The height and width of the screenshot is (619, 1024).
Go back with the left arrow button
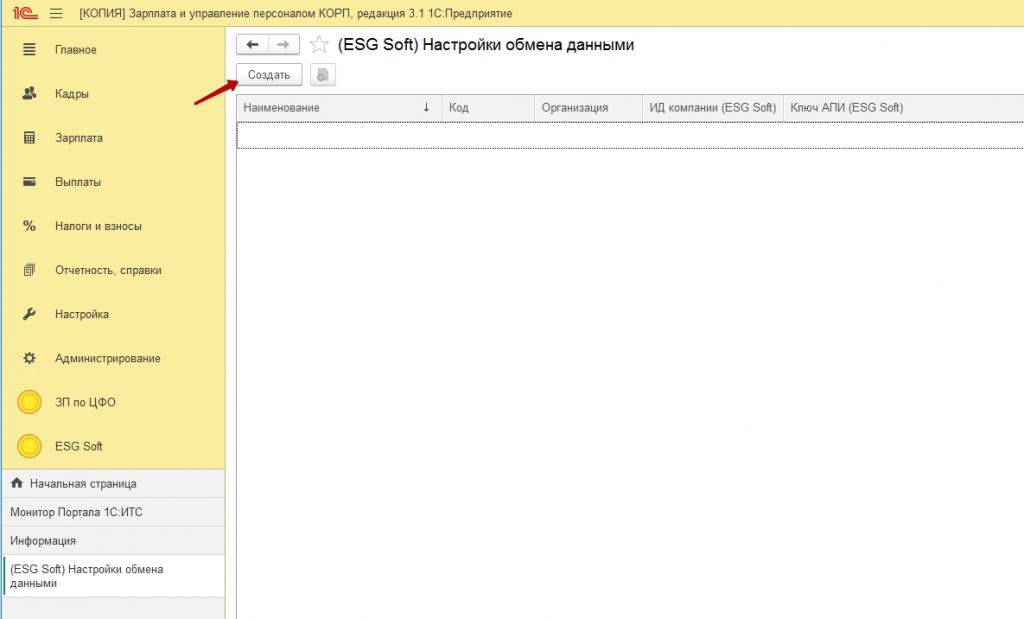[x=252, y=44]
